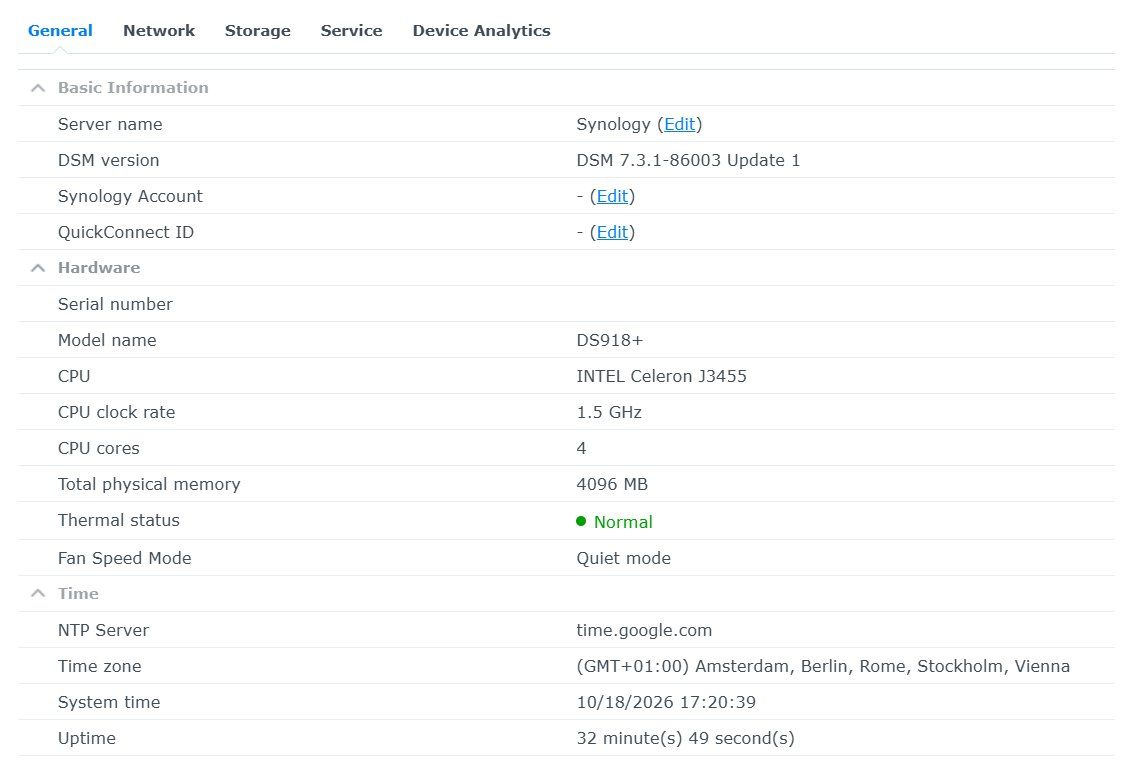The width and height of the screenshot is (1121, 770).
Task: Click the NTP Server label
Action: (104, 631)
